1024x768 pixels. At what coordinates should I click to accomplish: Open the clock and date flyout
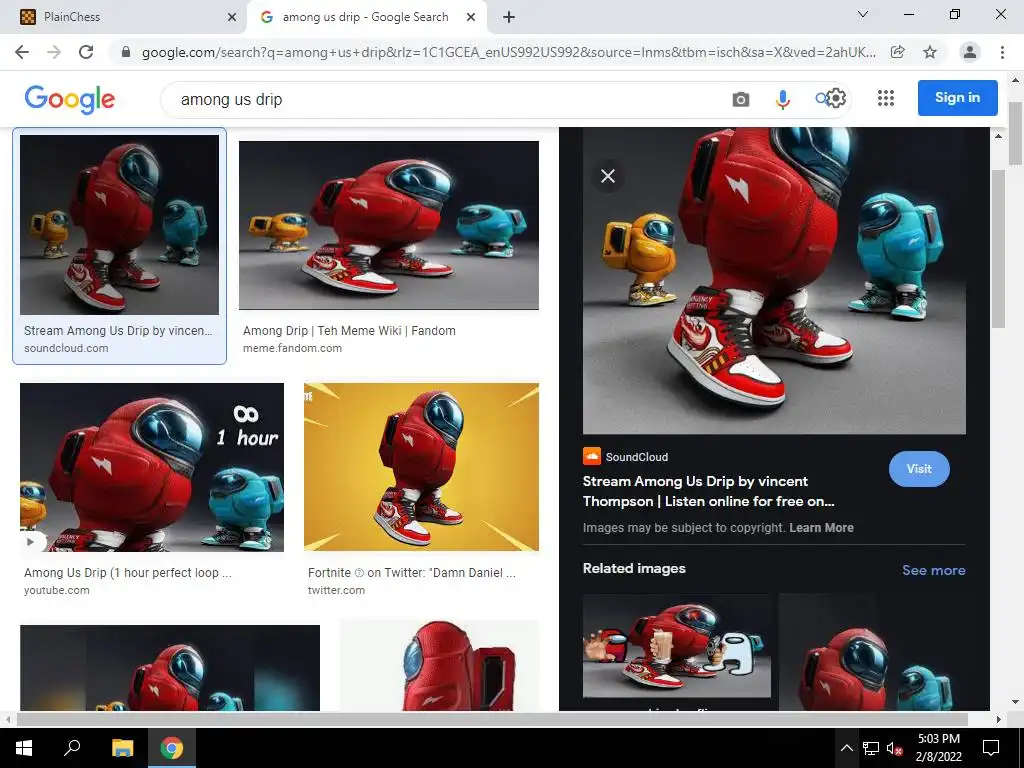[939, 748]
